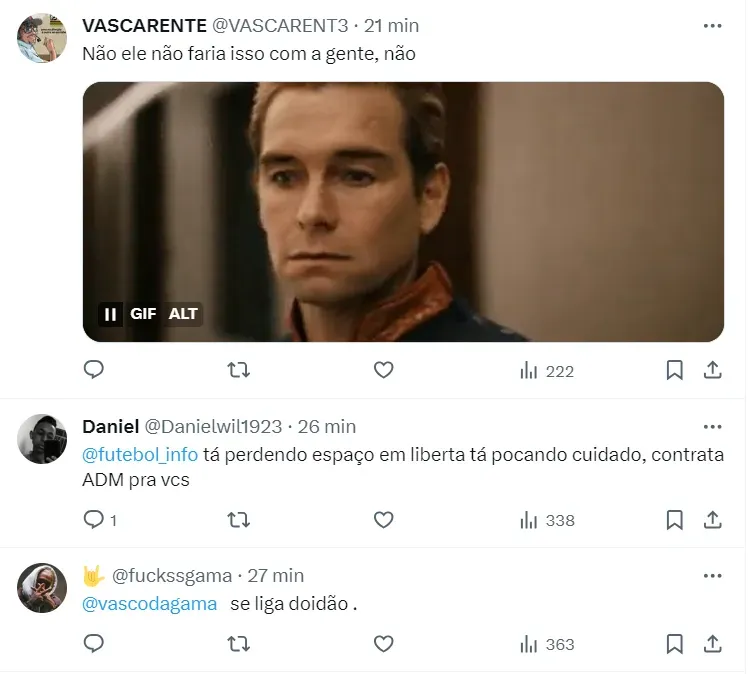Open more options on VASCARENTE's tweet
This screenshot has width=751, height=674.
(x=712, y=26)
